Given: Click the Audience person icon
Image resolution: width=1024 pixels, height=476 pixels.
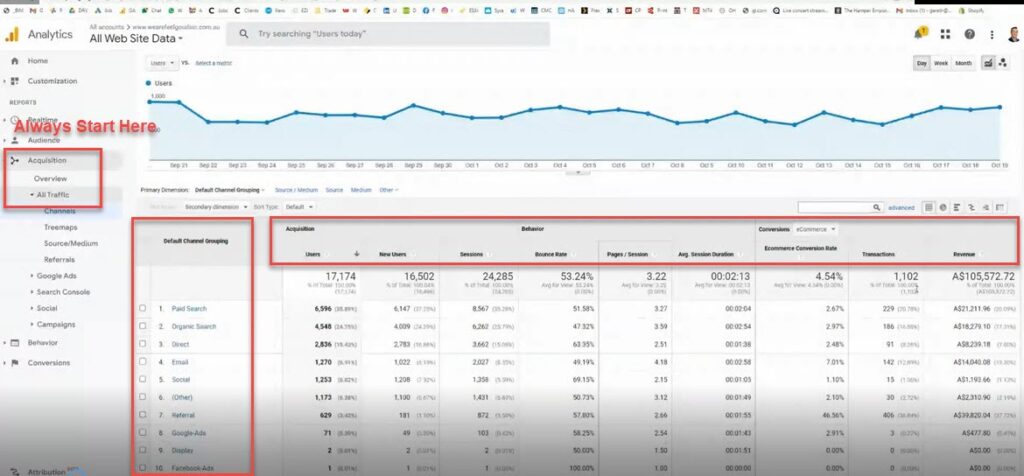Looking at the screenshot, I should click(x=15, y=140).
